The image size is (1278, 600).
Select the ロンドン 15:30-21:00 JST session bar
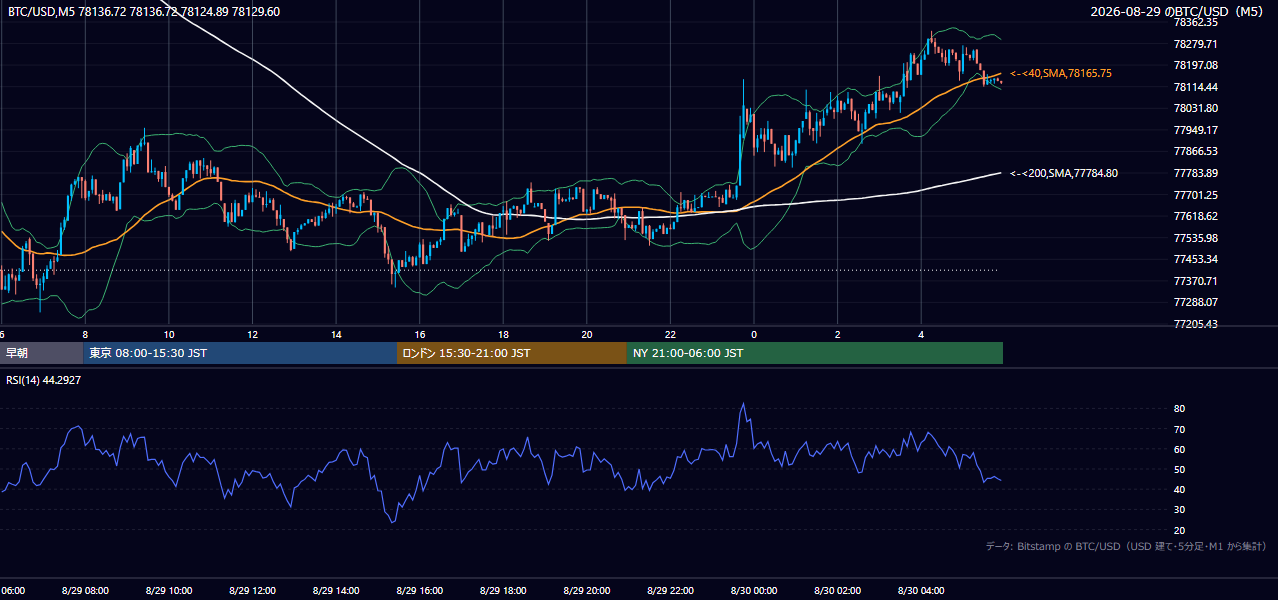point(512,353)
